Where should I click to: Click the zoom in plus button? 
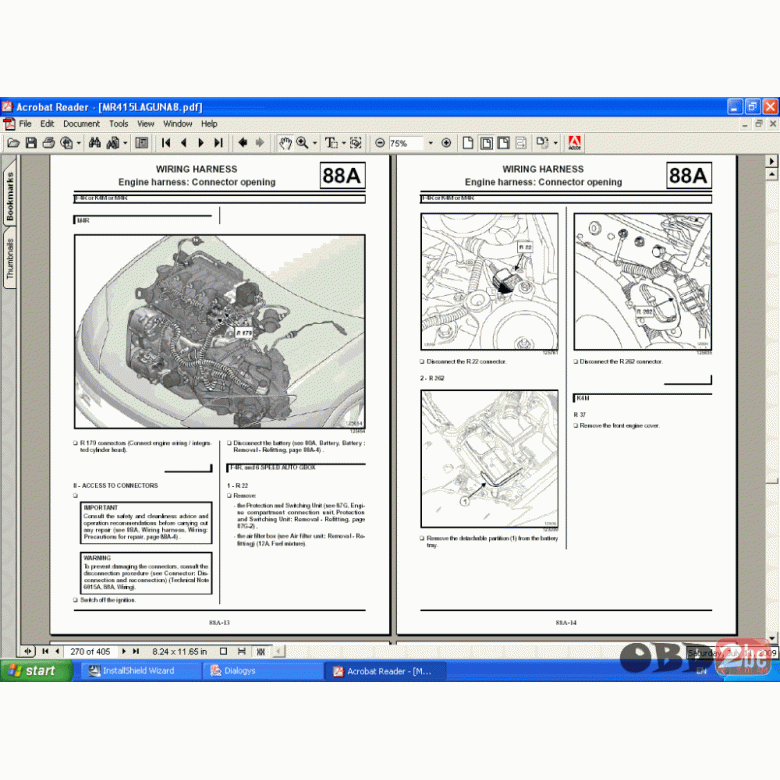pyautogui.click(x=446, y=143)
